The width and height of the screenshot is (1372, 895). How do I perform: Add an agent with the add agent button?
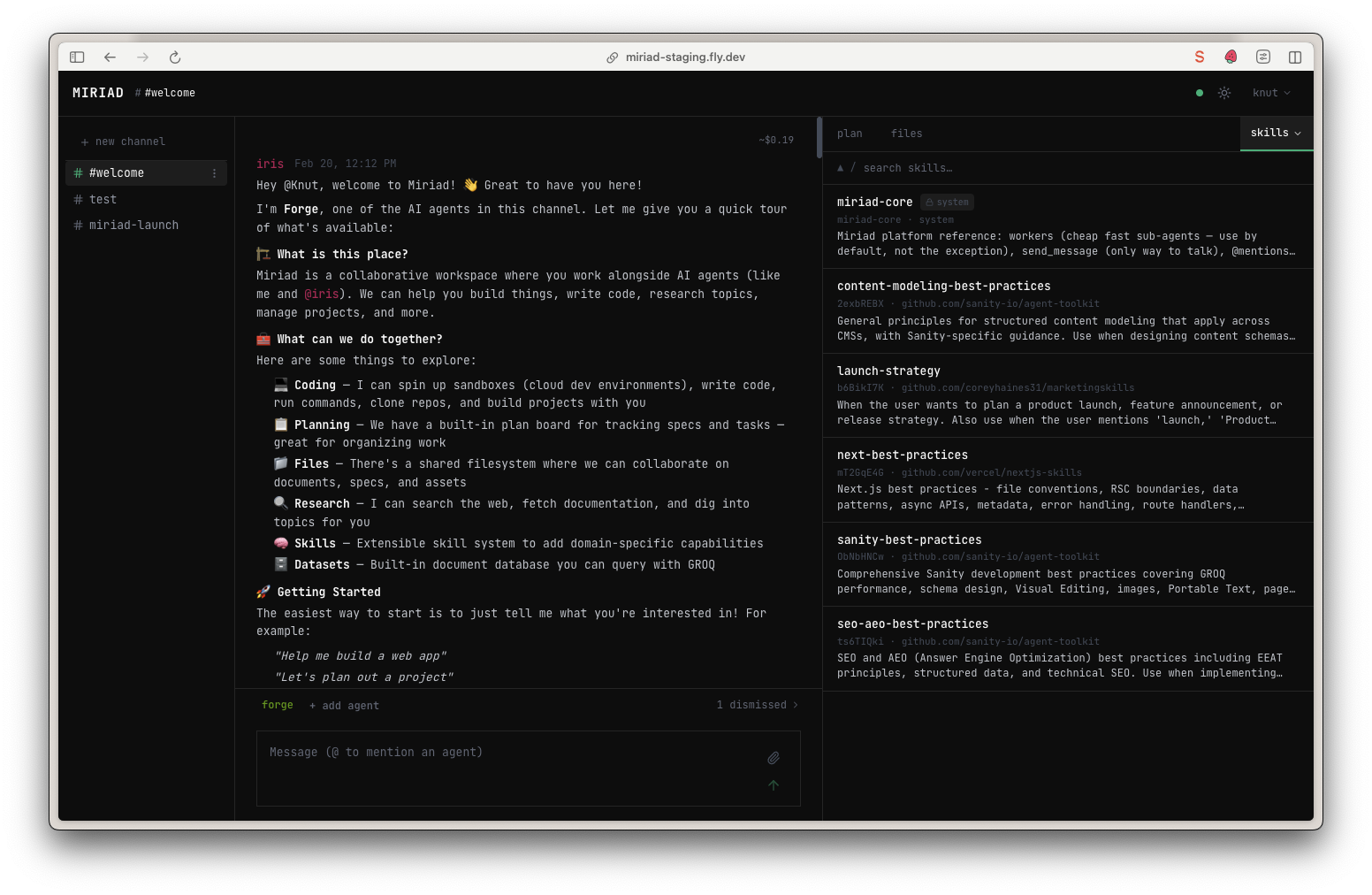click(x=344, y=705)
